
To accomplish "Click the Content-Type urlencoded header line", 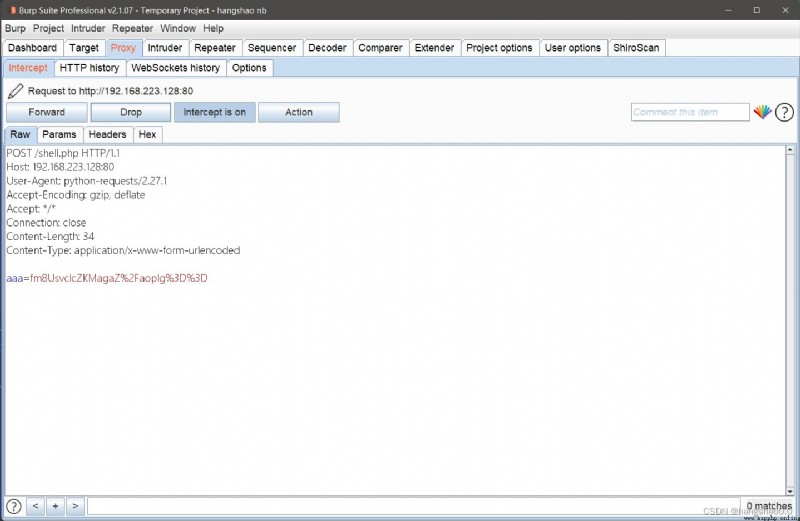I will coord(123,251).
